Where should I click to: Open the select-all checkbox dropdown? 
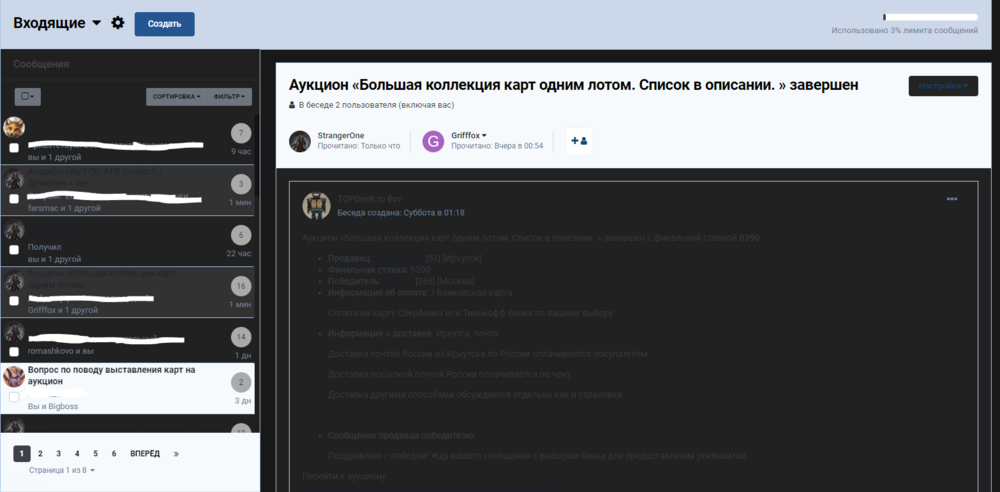[x=27, y=97]
